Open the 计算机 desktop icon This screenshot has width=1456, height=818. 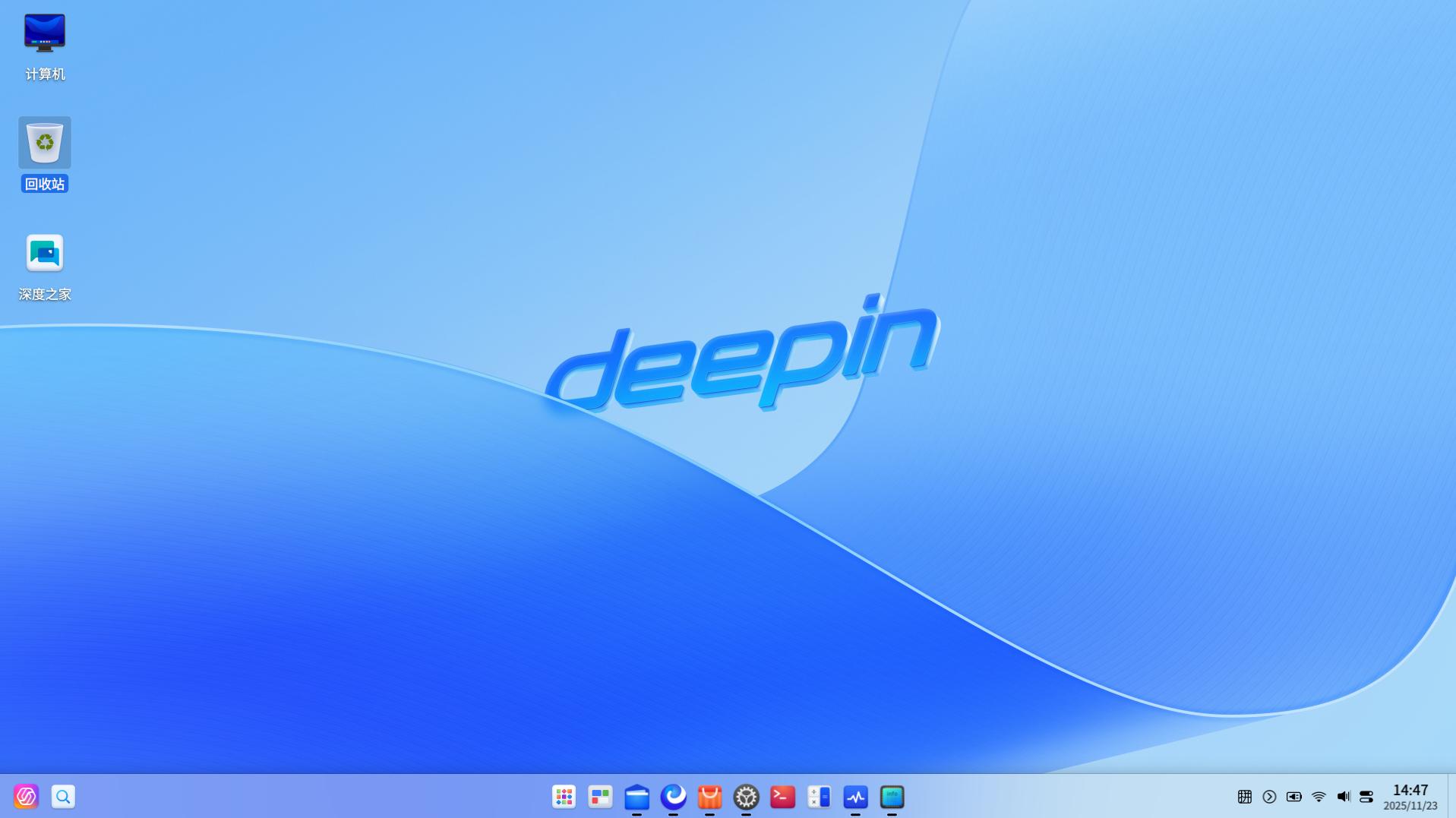coord(45,33)
